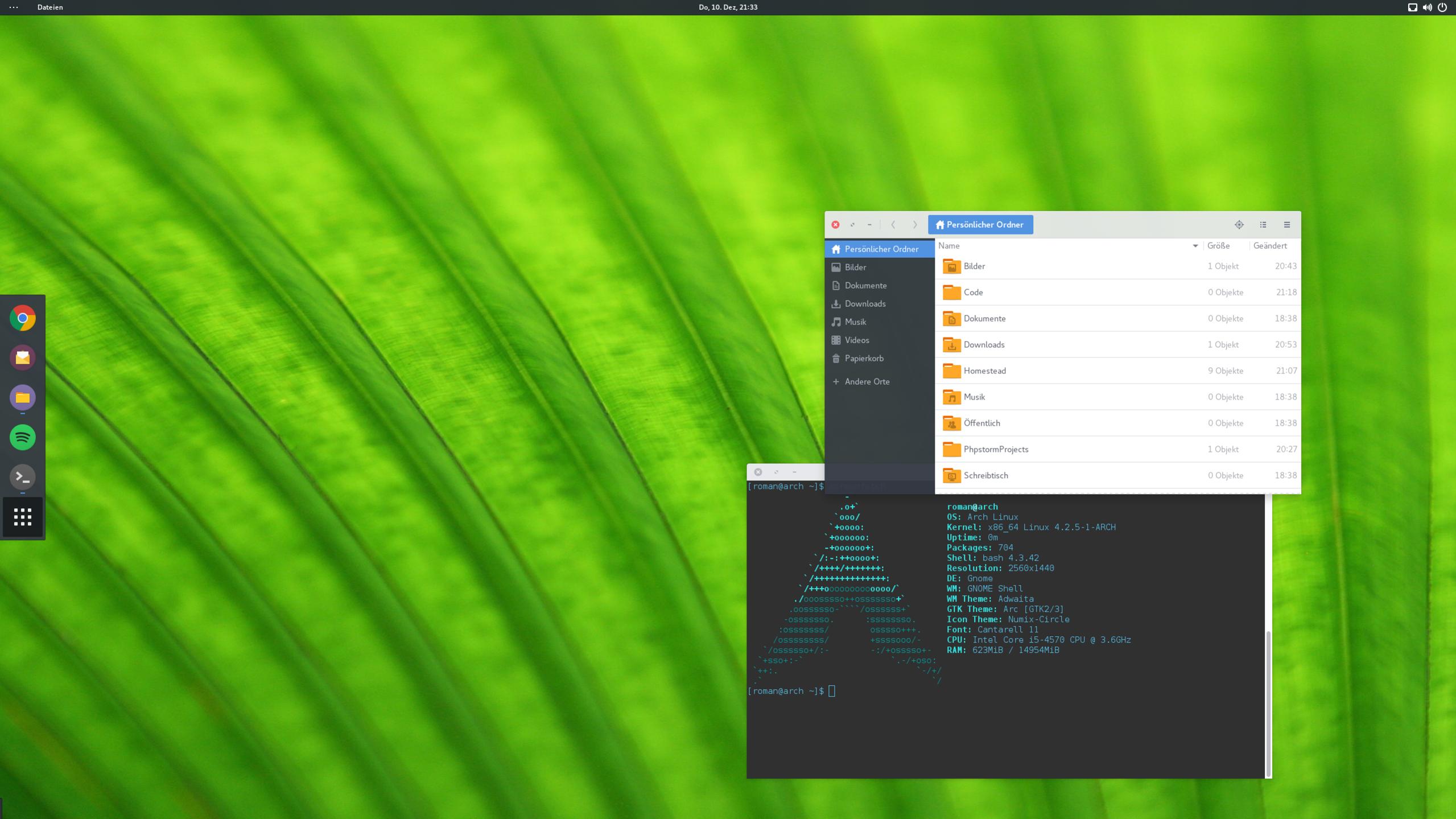The height and width of the screenshot is (819, 1456).
Task: Open Downloads in the sidebar
Action: [x=880, y=303]
